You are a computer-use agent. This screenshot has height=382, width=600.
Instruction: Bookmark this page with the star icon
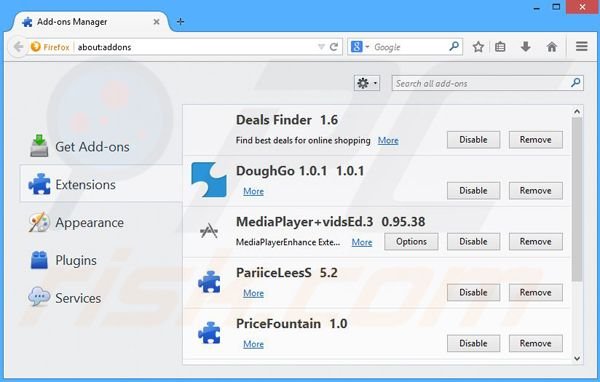click(x=478, y=47)
